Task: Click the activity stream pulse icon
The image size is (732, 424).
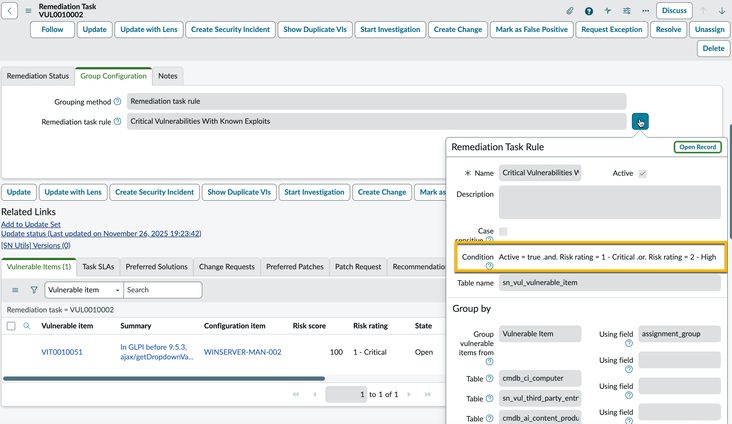Action: [607, 11]
